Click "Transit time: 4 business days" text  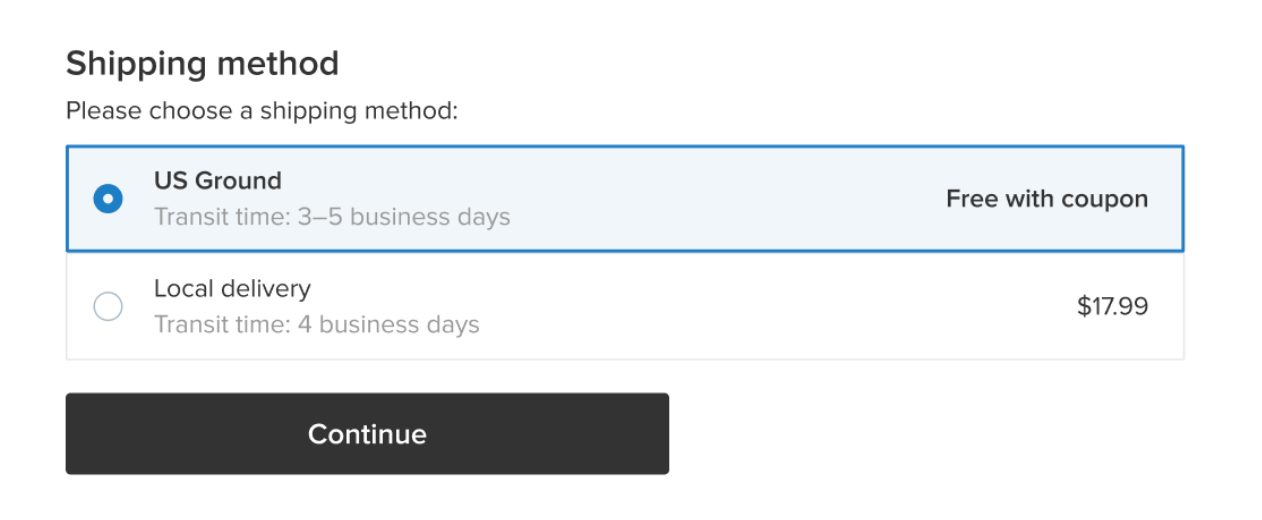(x=316, y=325)
